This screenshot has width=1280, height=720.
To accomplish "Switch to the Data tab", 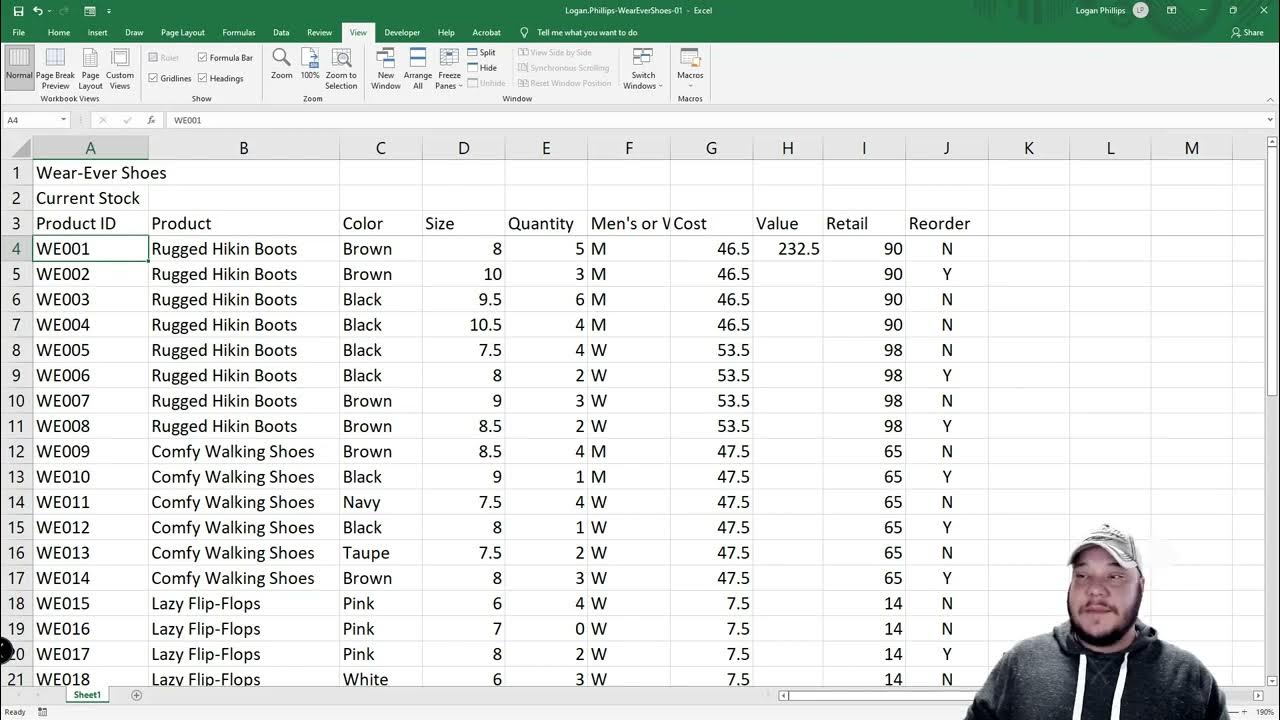I will tap(281, 32).
